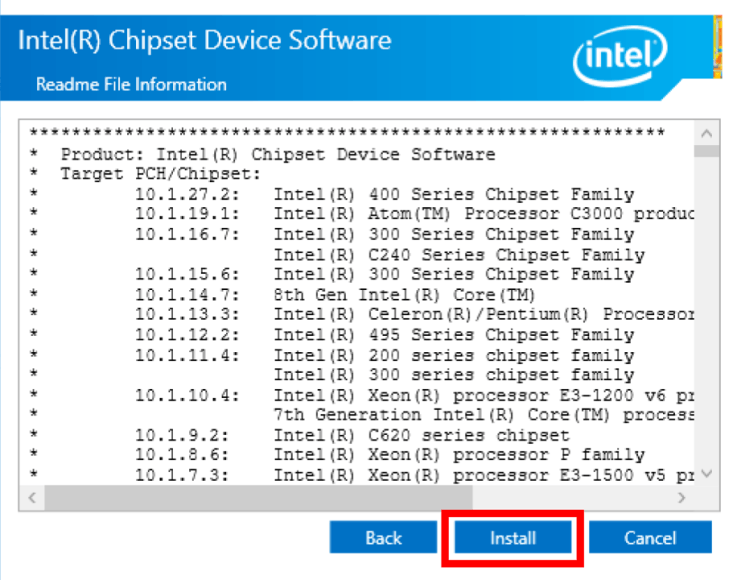
Task: Click the 10.1.7.3 Xeon E3-1500 v5 line
Action: 414,475
